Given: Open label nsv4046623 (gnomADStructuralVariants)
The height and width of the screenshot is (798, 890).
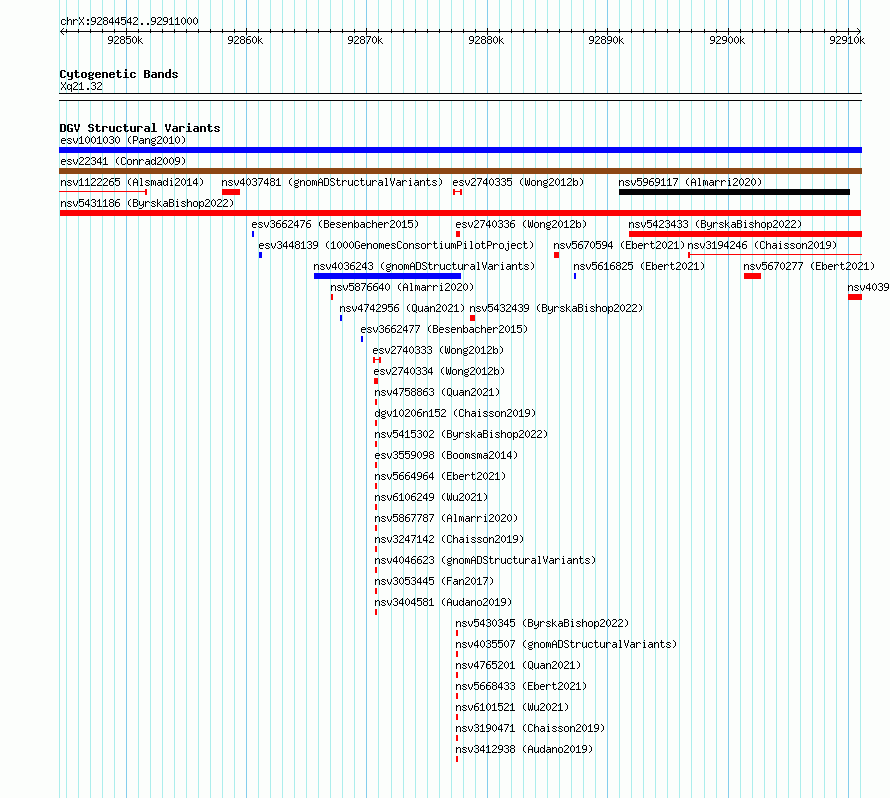Looking at the screenshot, I should [485, 560].
